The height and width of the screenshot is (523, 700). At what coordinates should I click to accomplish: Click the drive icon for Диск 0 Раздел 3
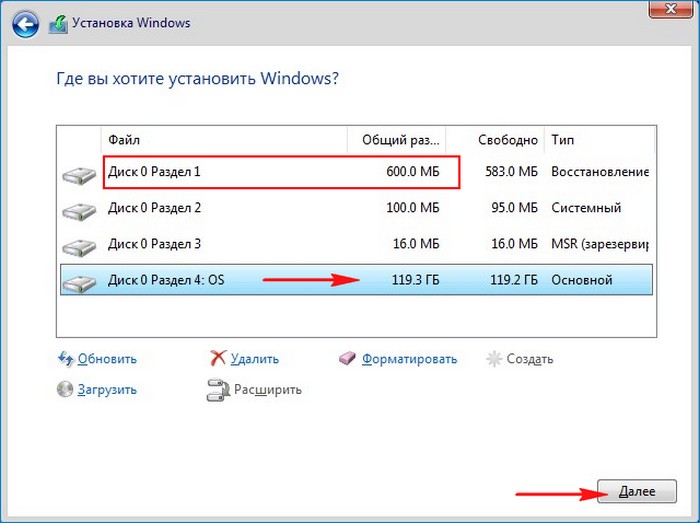tap(79, 247)
